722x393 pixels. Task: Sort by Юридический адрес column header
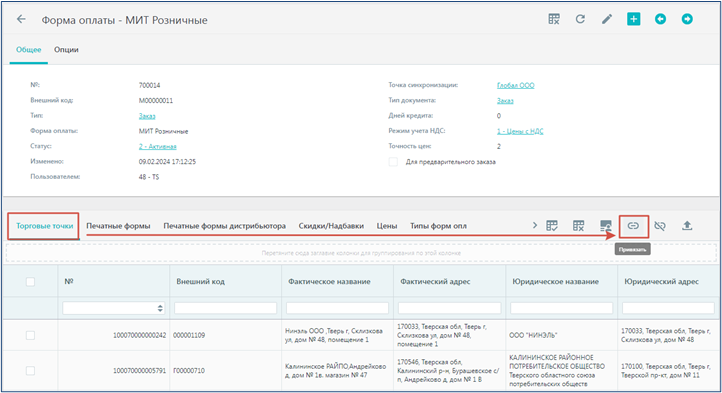point(662,282)
